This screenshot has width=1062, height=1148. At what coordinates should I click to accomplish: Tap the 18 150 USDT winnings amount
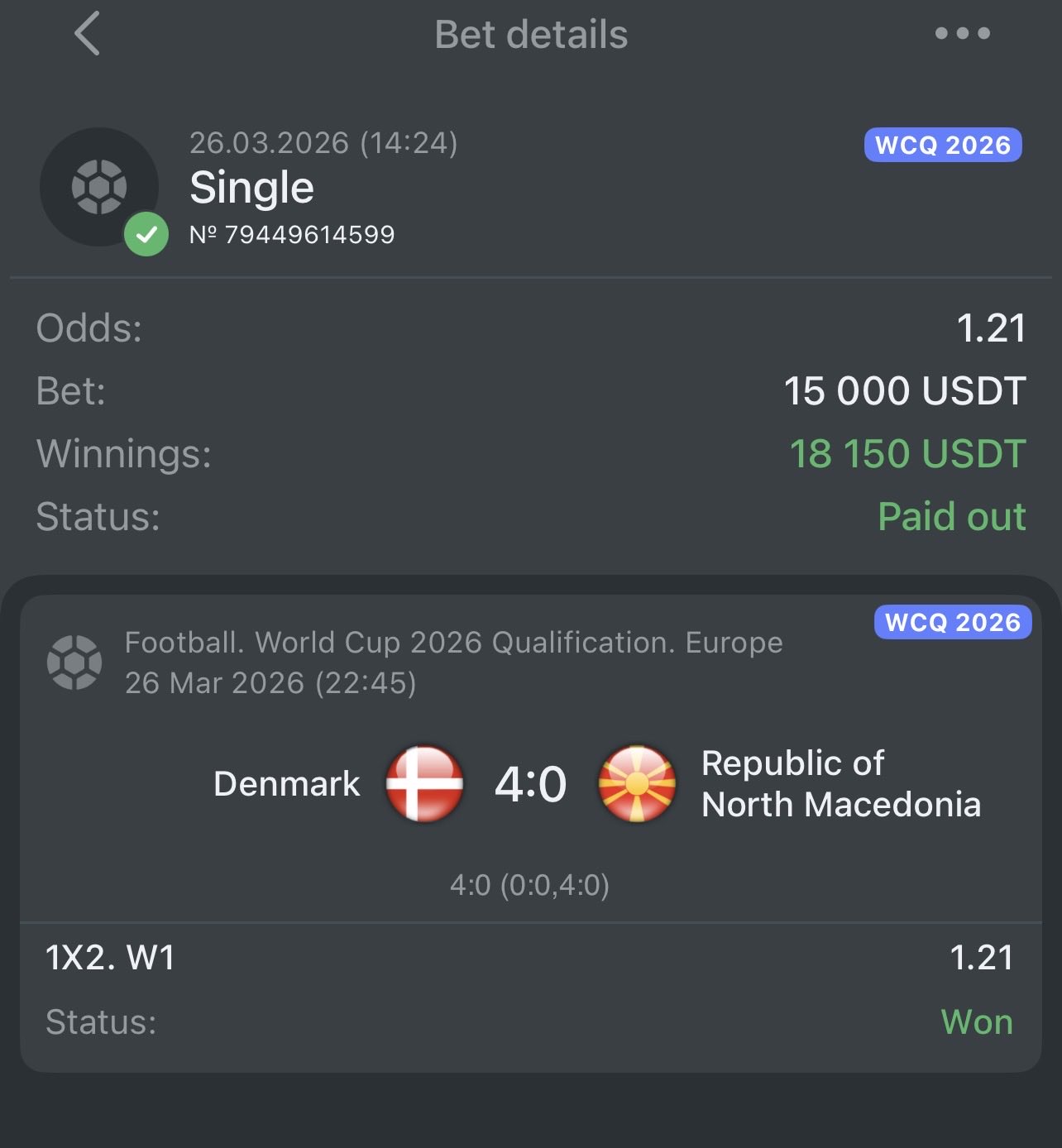[x=907, y=453]
